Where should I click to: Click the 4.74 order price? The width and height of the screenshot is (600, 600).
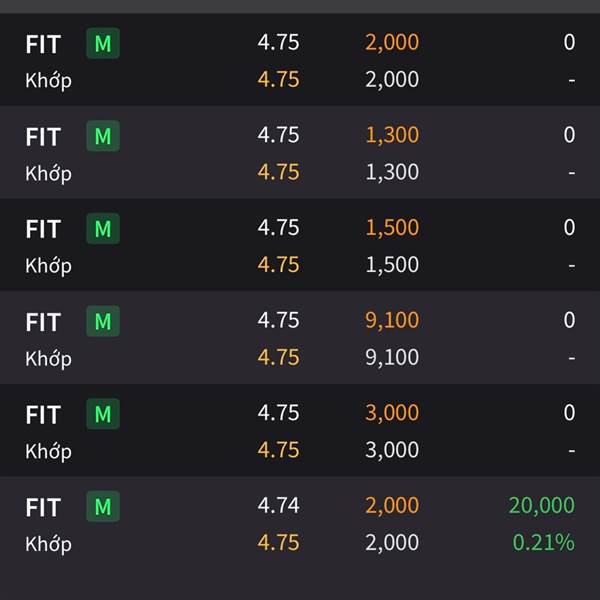point(278,506)
